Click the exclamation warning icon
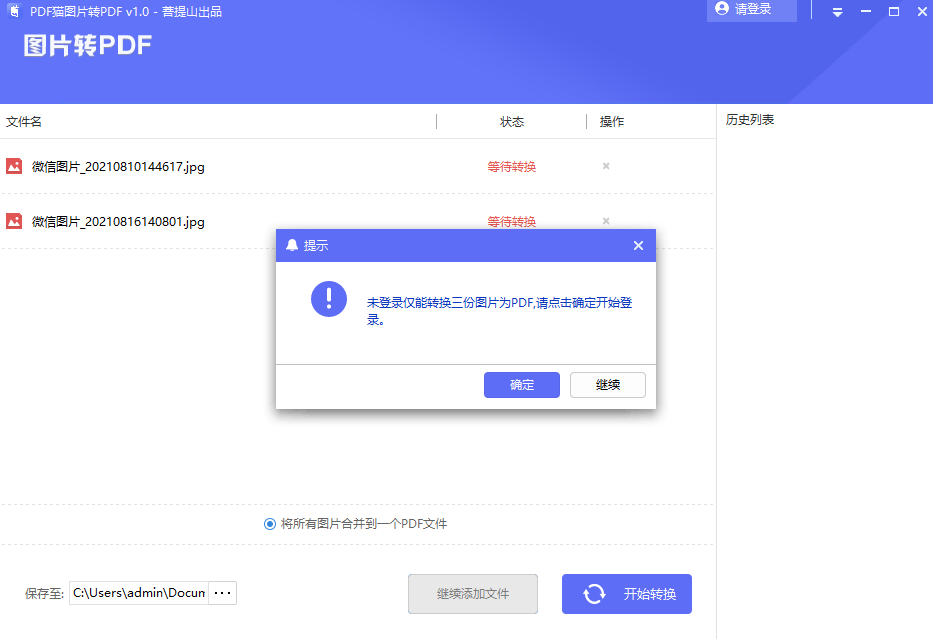The image size is (933, 639). (x=328, y=299)
